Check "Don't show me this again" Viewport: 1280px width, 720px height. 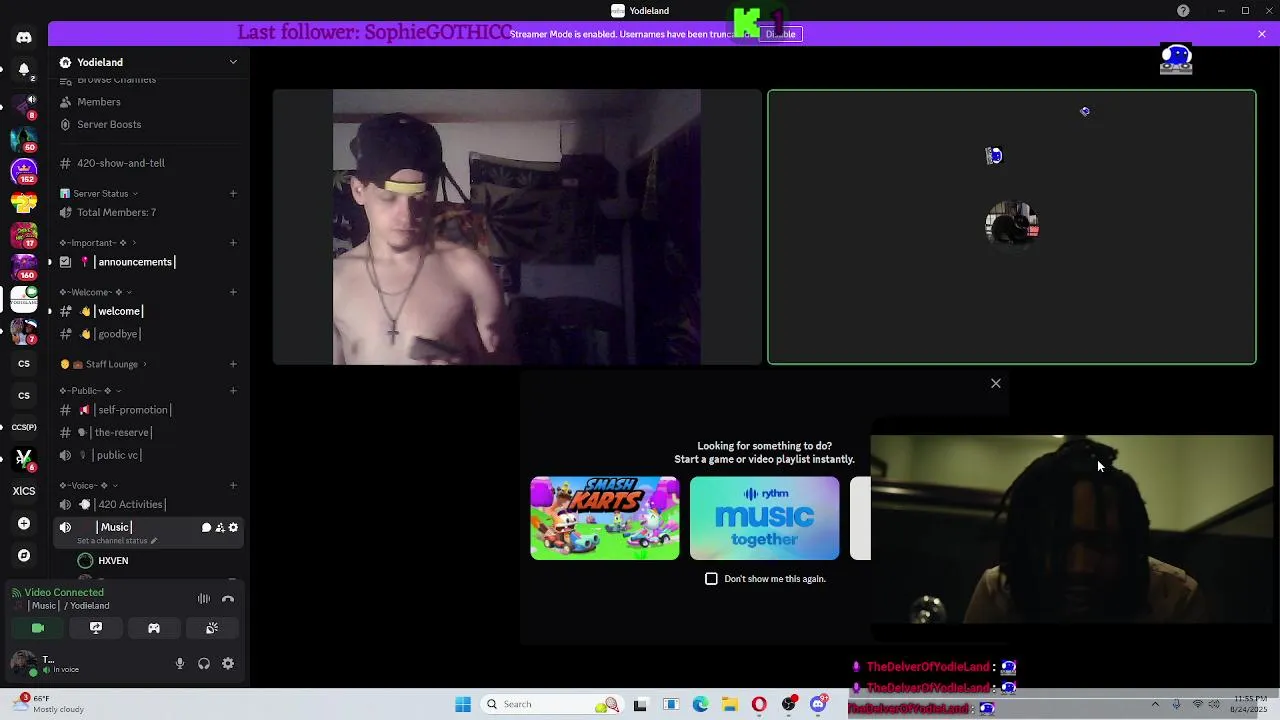pos(711,579)
